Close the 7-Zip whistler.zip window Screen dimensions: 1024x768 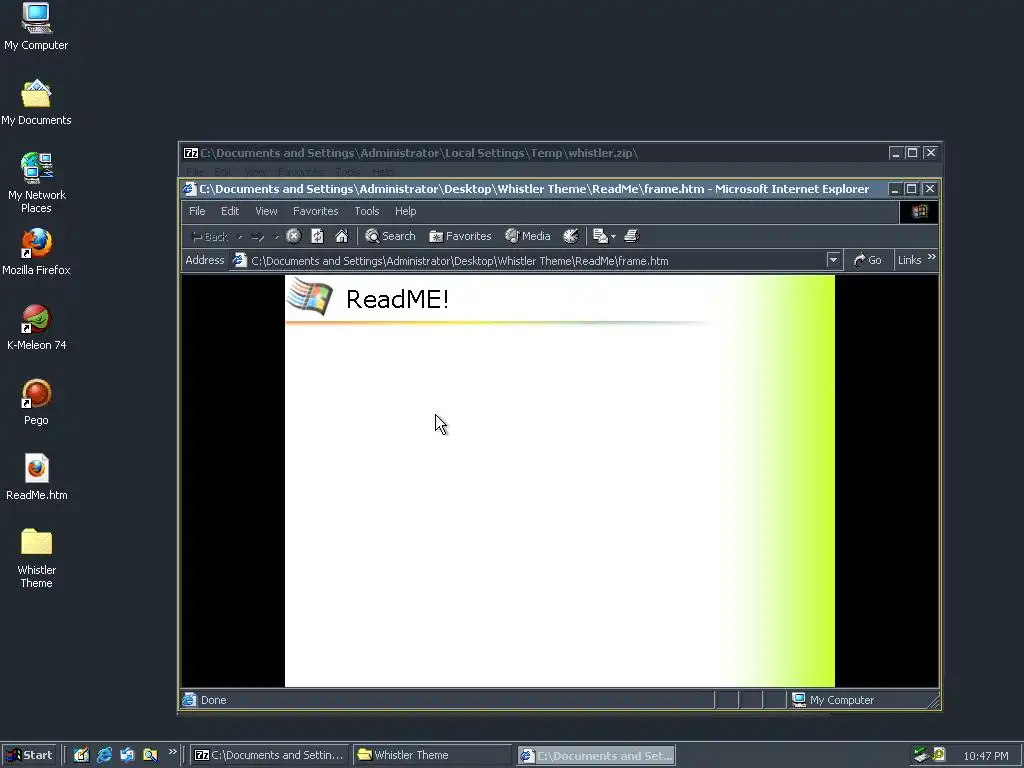(931, 153)
